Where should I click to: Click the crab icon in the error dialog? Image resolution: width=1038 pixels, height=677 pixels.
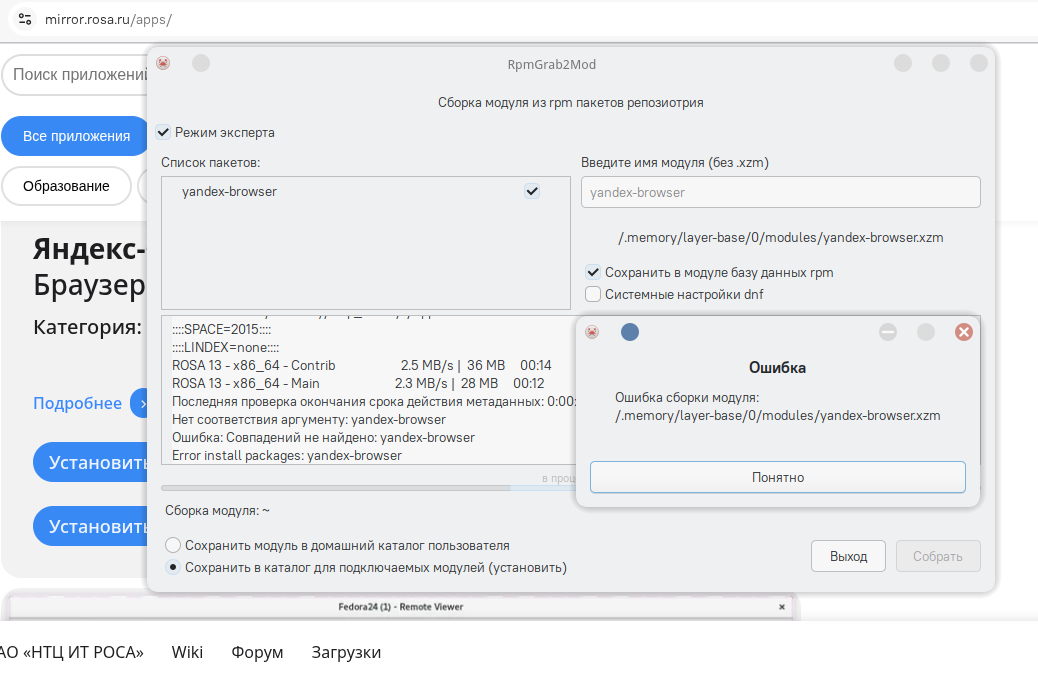[x=592, y=332]
